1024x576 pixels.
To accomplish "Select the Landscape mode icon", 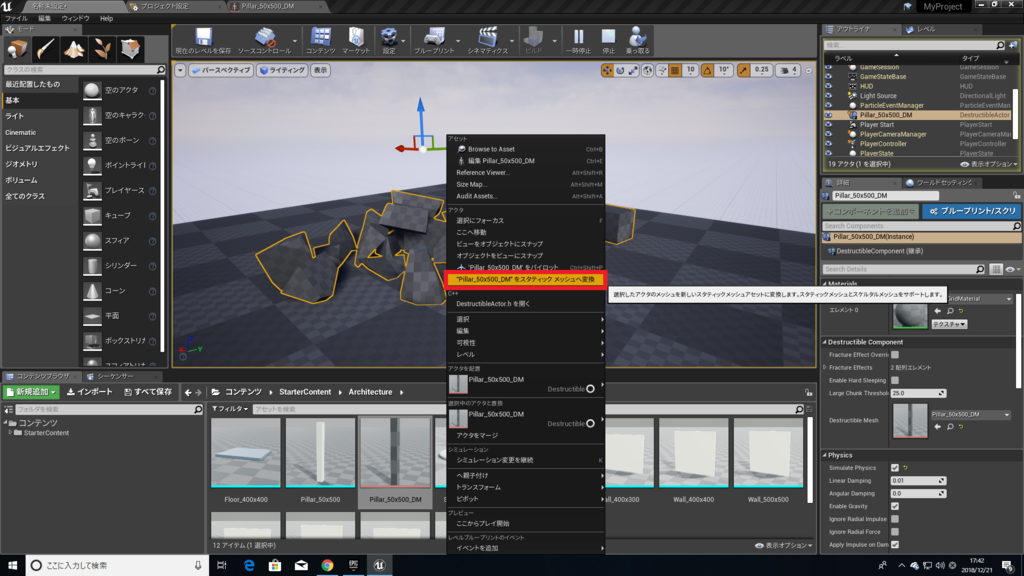I will click(x=74, y=49).
